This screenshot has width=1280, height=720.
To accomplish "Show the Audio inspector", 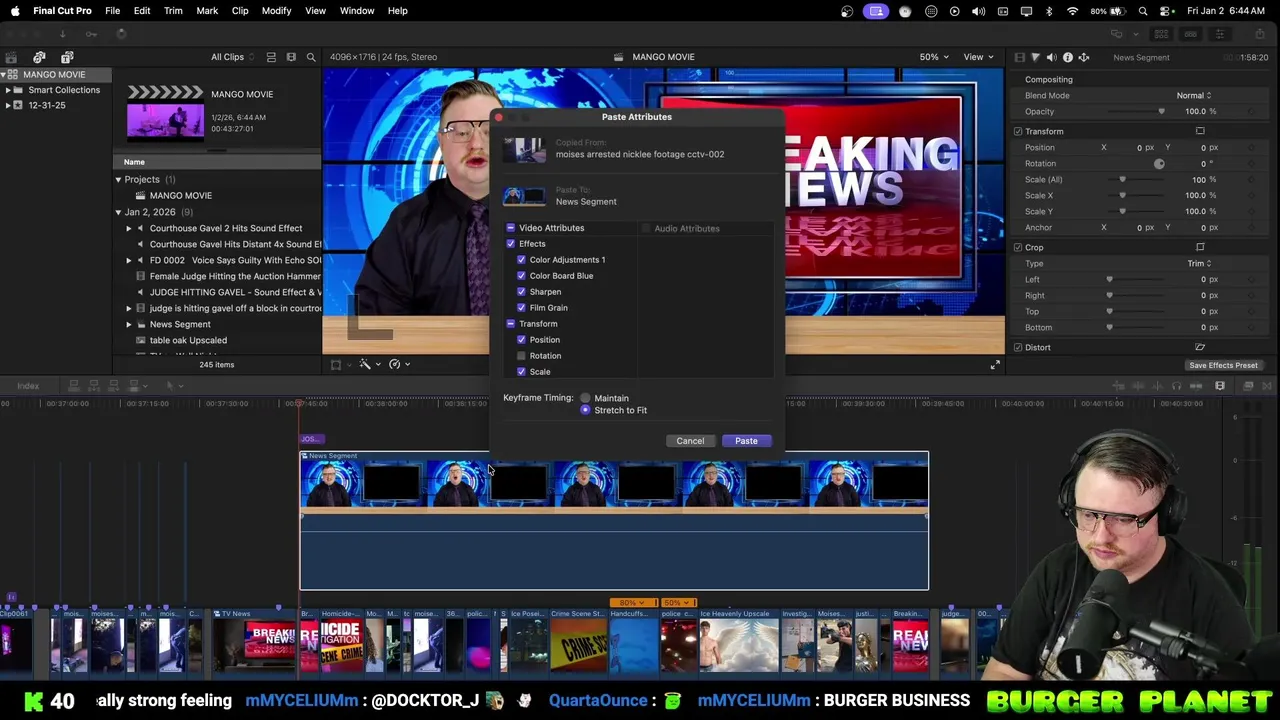I will click(x=1051, y=57).
